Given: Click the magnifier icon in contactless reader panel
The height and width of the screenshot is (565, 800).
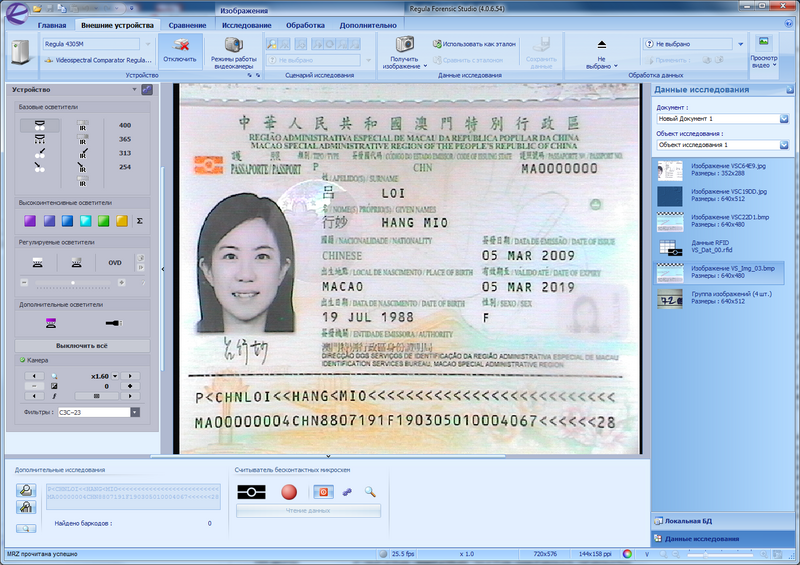Looking at the screenshot, I should tap(370, 492).
